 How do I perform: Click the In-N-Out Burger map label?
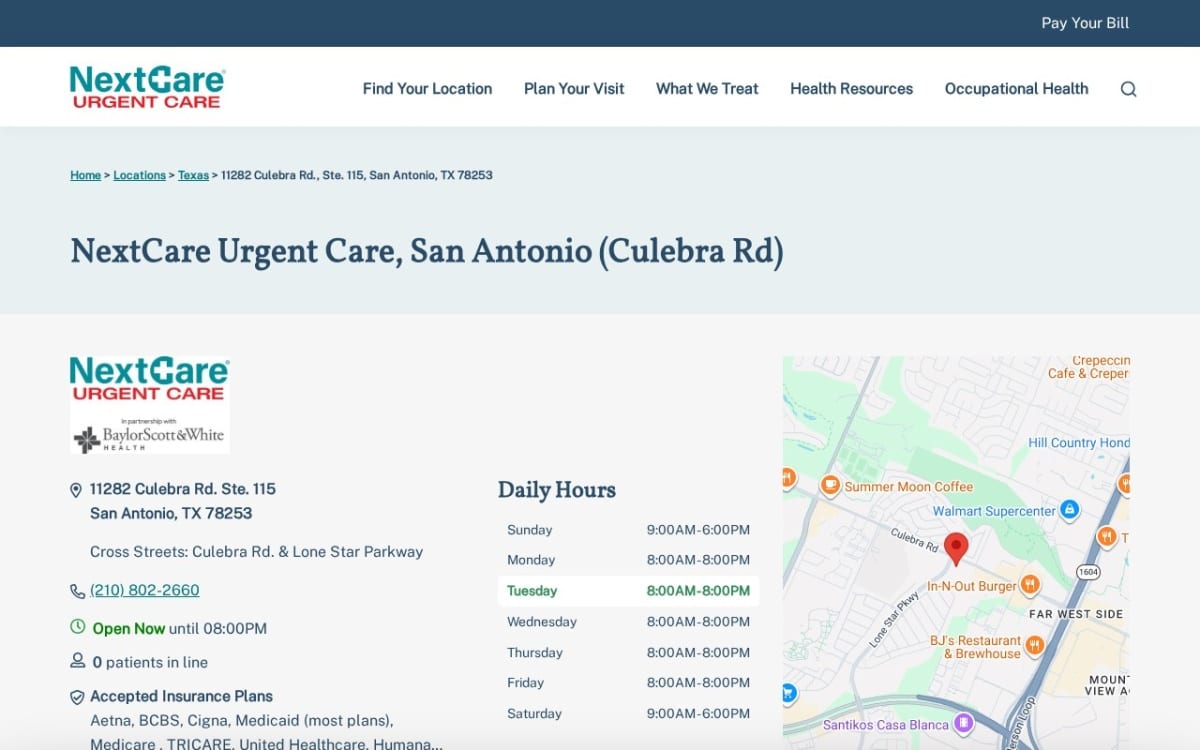[972, 586]
